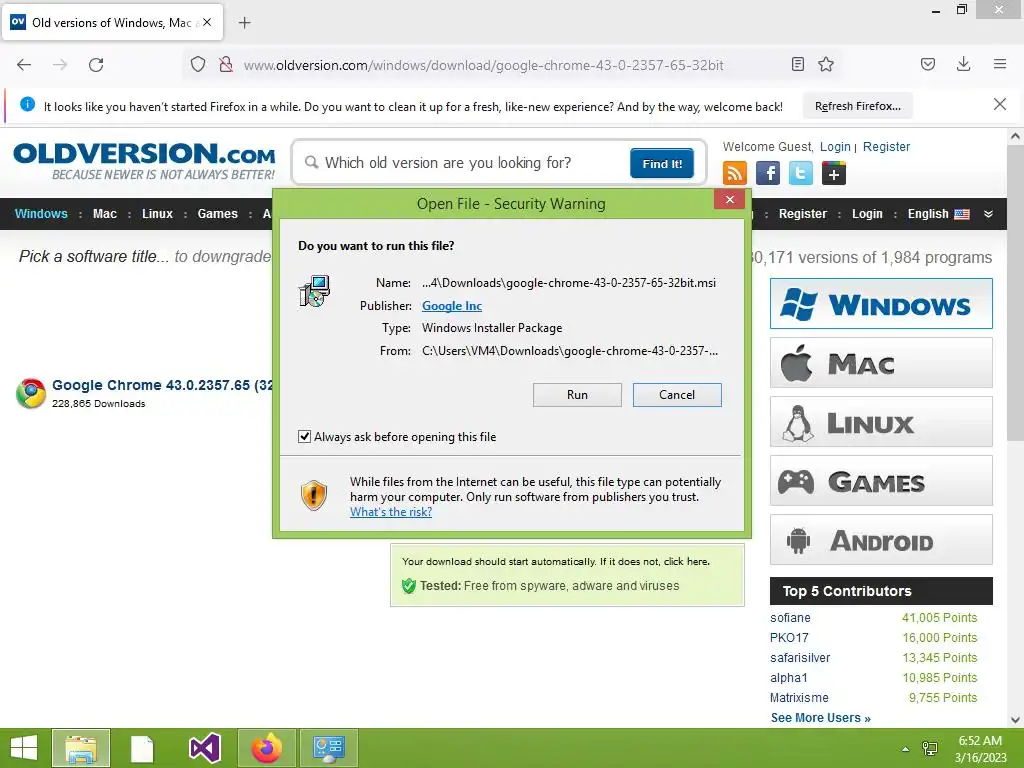This screenshot has width=1024, height=768.
Task: Click Cancel in the Security Warning dialog
Action: point(677,394)
